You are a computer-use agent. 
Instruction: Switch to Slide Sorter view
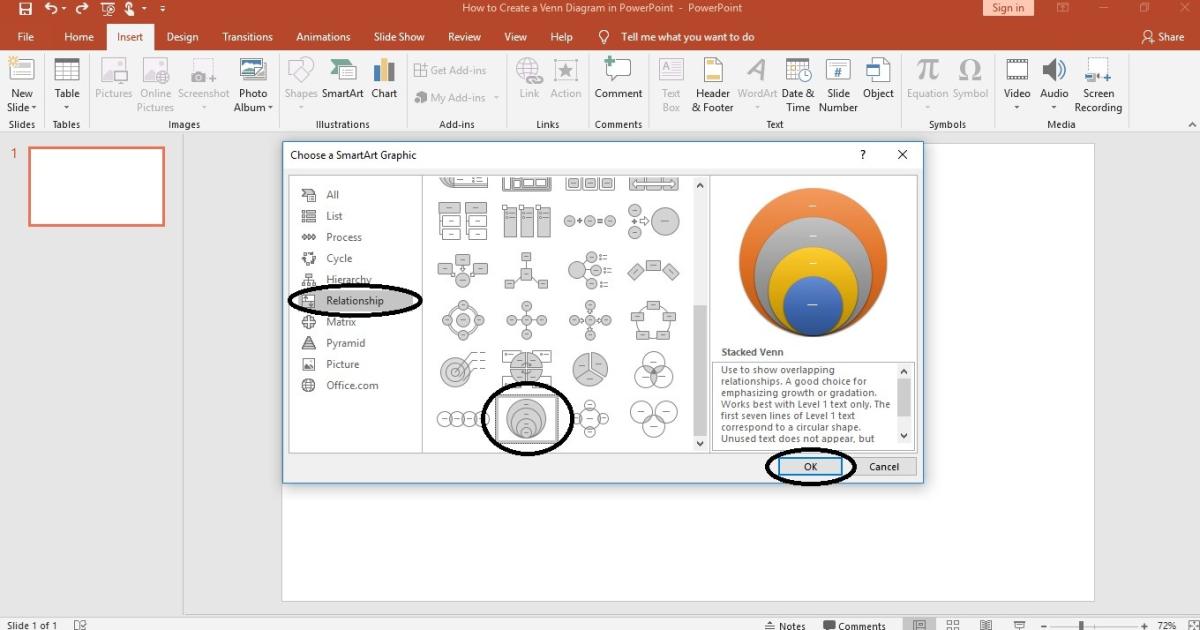953,624
